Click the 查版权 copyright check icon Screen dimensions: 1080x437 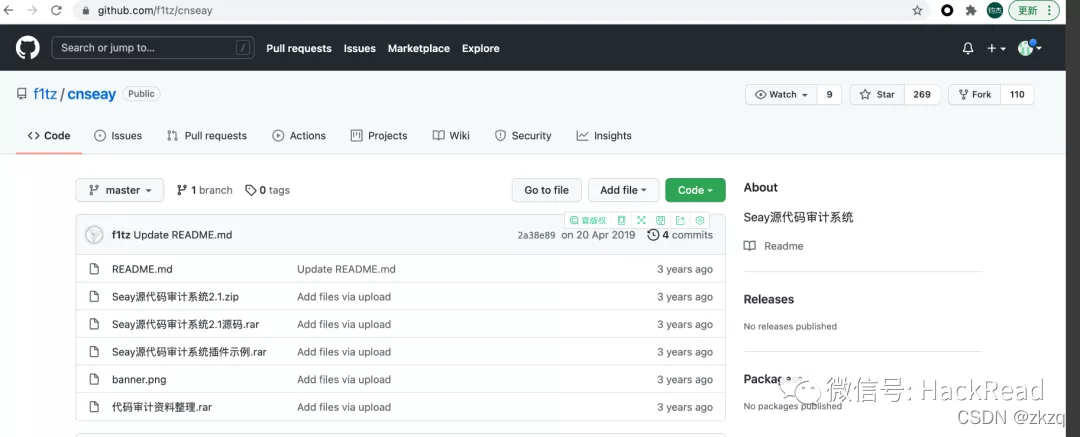588,221
